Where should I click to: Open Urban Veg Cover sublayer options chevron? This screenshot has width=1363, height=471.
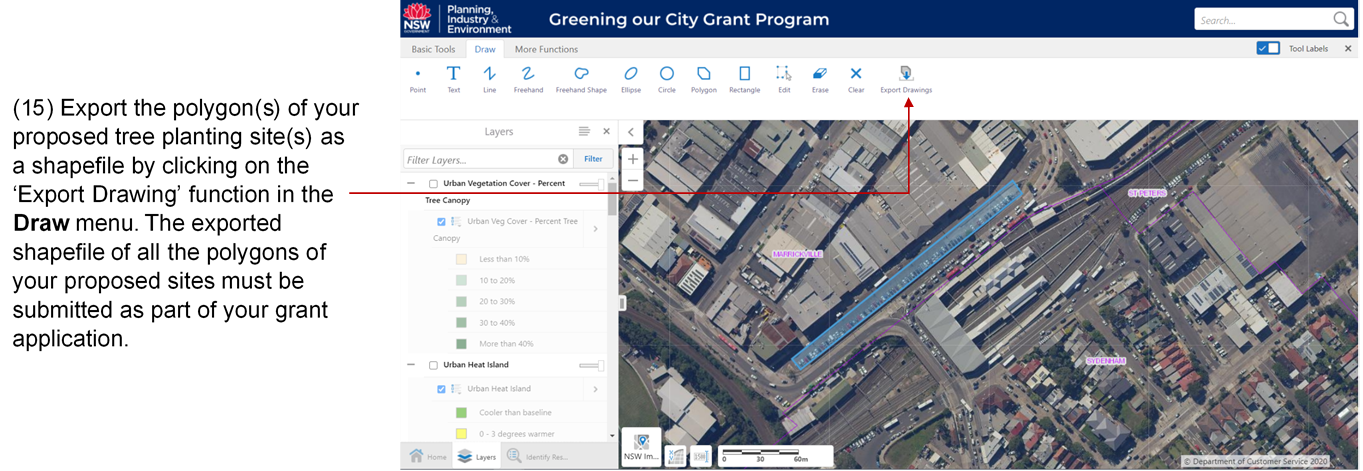coord(595,229)
